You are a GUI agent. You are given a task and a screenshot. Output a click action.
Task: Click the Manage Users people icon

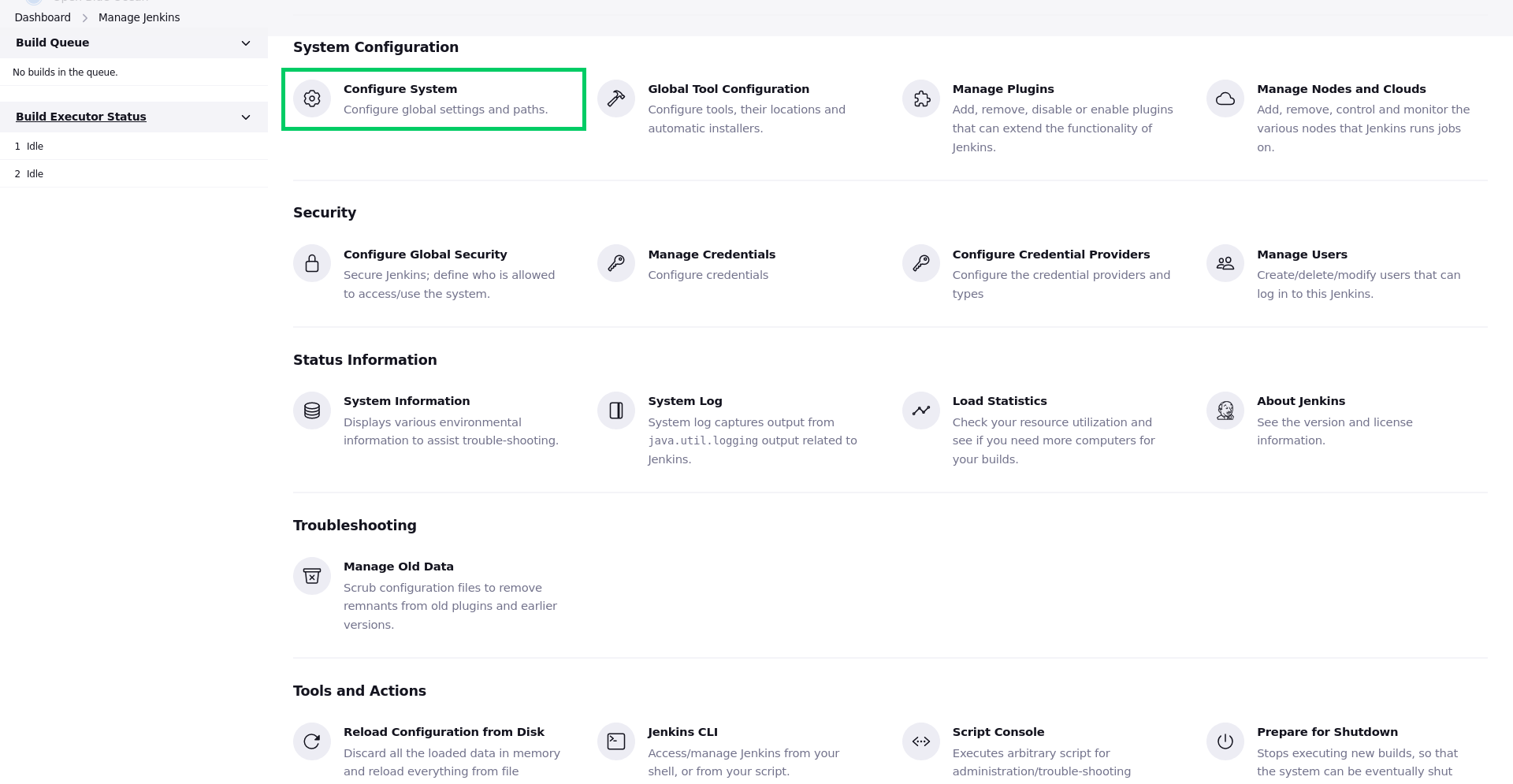point(1225,263)
